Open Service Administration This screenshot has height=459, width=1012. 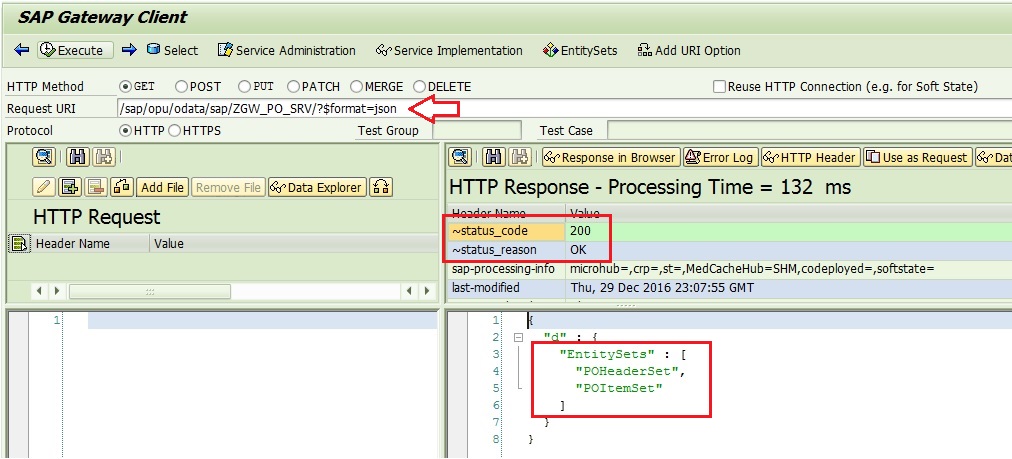[x=287, y=50]
